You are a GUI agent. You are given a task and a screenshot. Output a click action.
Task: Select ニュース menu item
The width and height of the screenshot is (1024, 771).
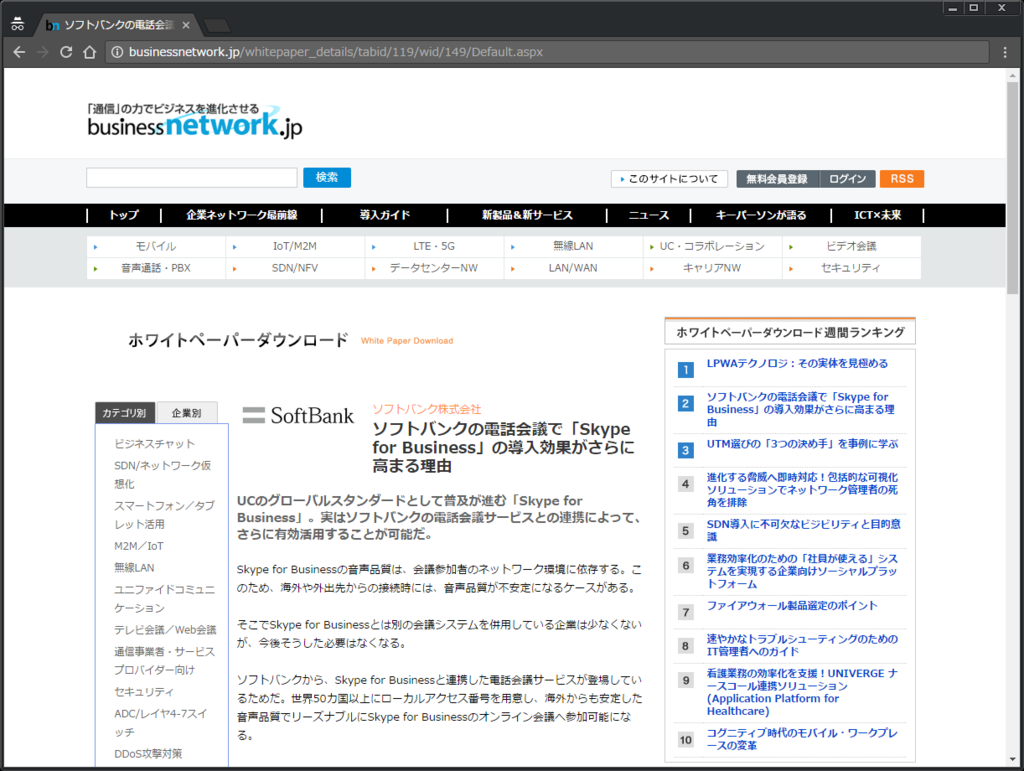648,215
